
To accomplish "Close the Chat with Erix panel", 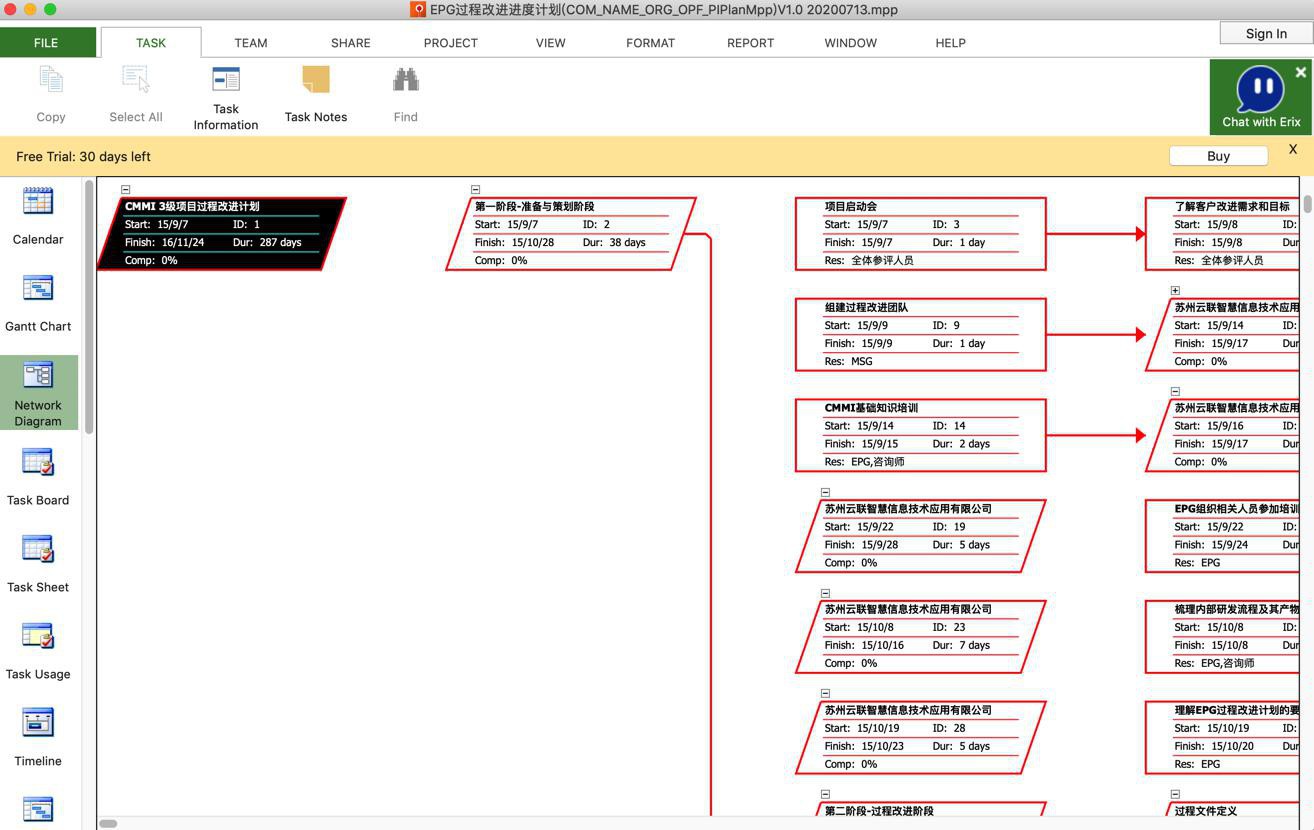I will [x=1300, y=72].
